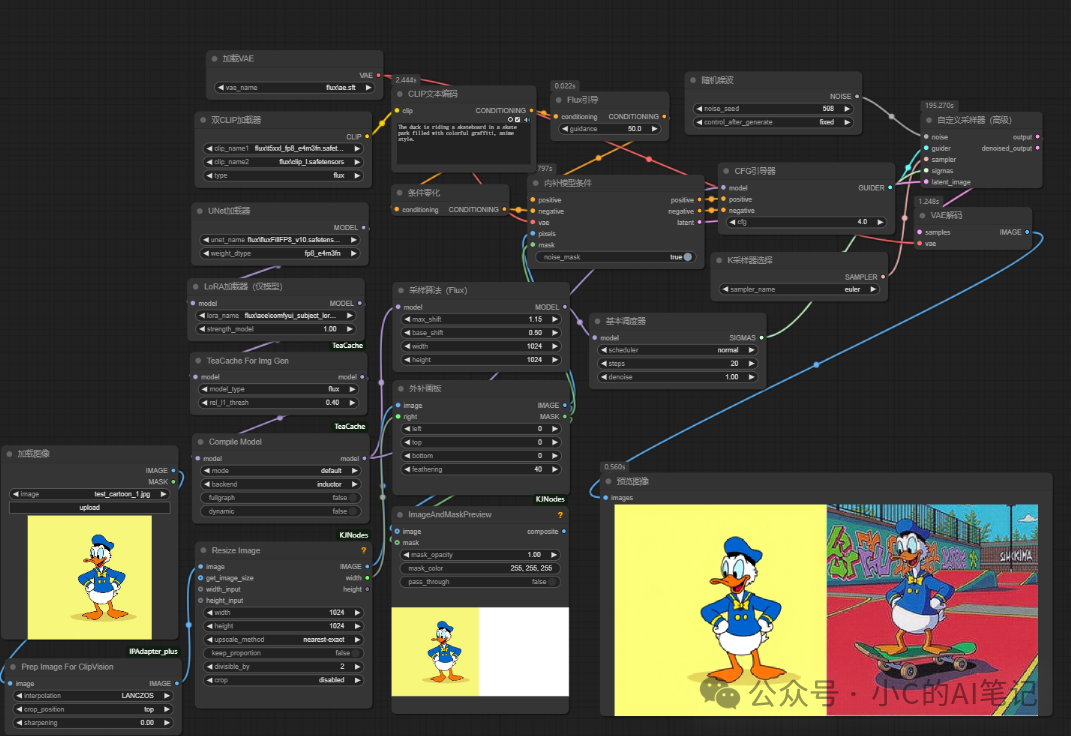This screenshot has height=736, width=1071.
Task: Click the rel_l1_thresh field in TeaCache node
Action: tap(279, 403)
